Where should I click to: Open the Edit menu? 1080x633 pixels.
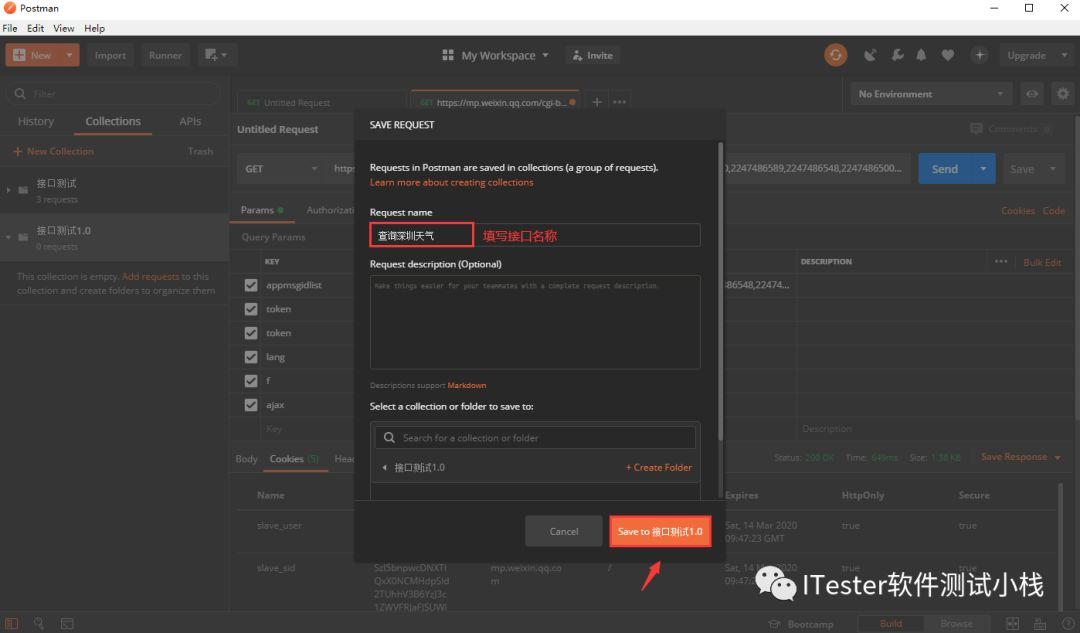[x=35, y=28]
